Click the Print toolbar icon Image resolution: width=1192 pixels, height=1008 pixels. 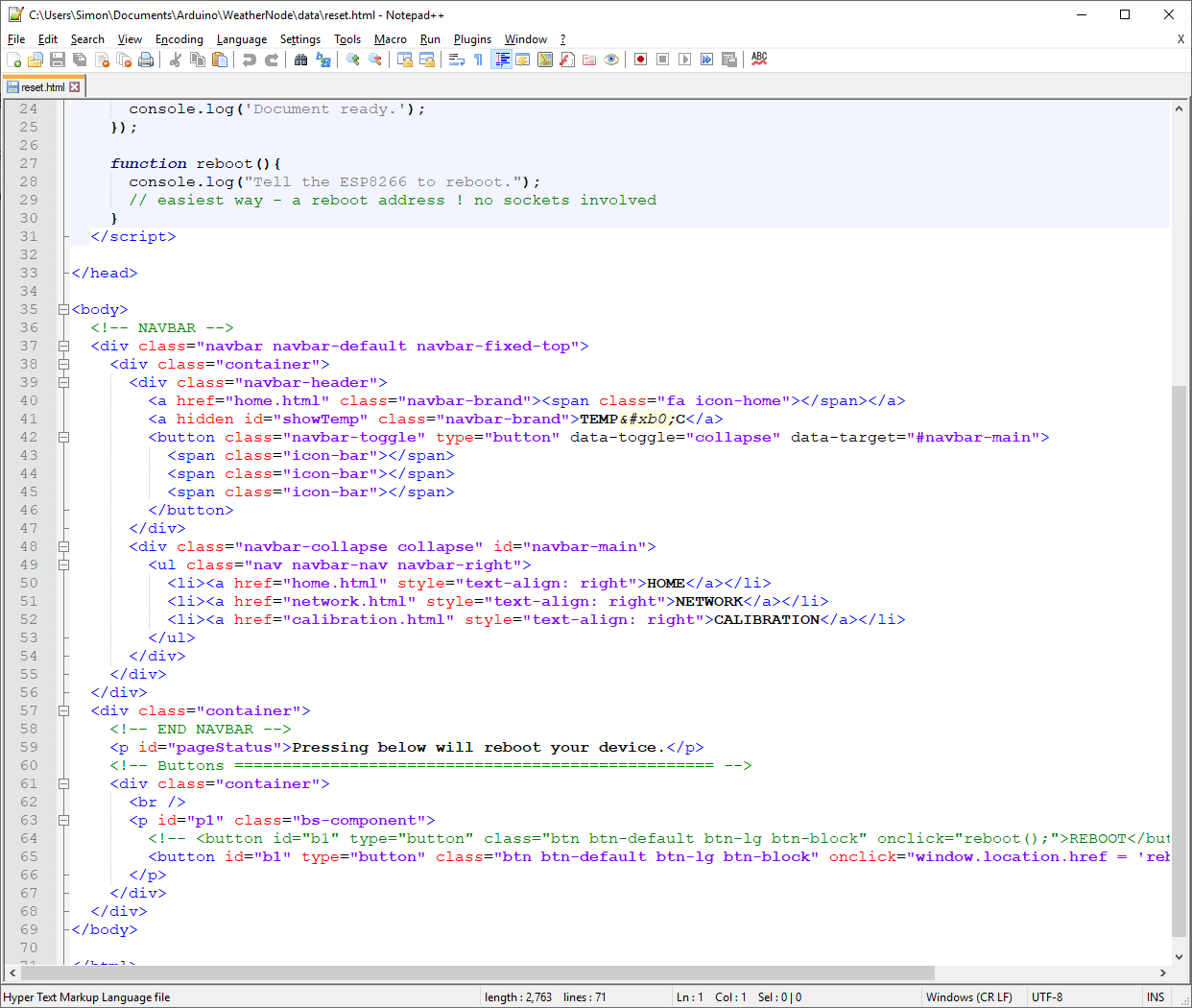pyautogui.click(x=145, y=59)
